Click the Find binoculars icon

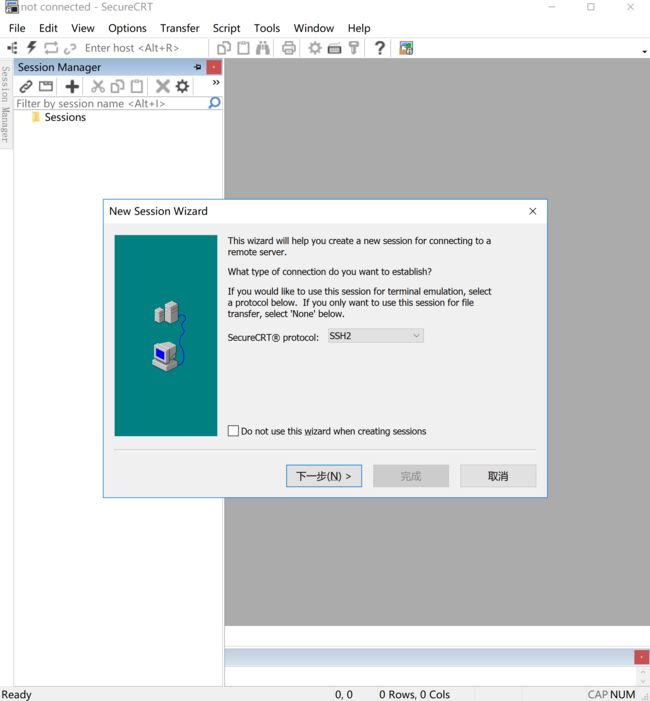[263, 48]
